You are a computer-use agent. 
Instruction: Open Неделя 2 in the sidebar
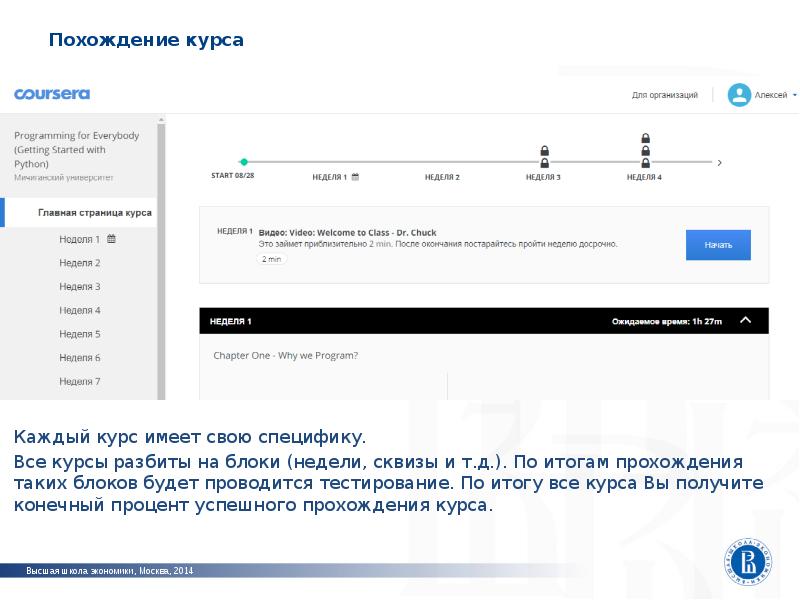80,263
